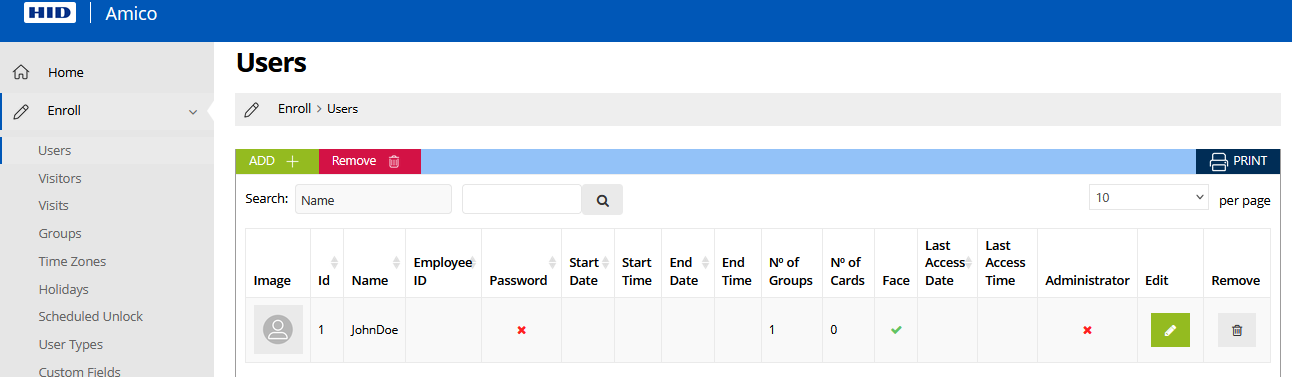This screenshot has width=1292, height=377.
Task: Click the red X under Administrator
Action: click(x=1087, y=330)
